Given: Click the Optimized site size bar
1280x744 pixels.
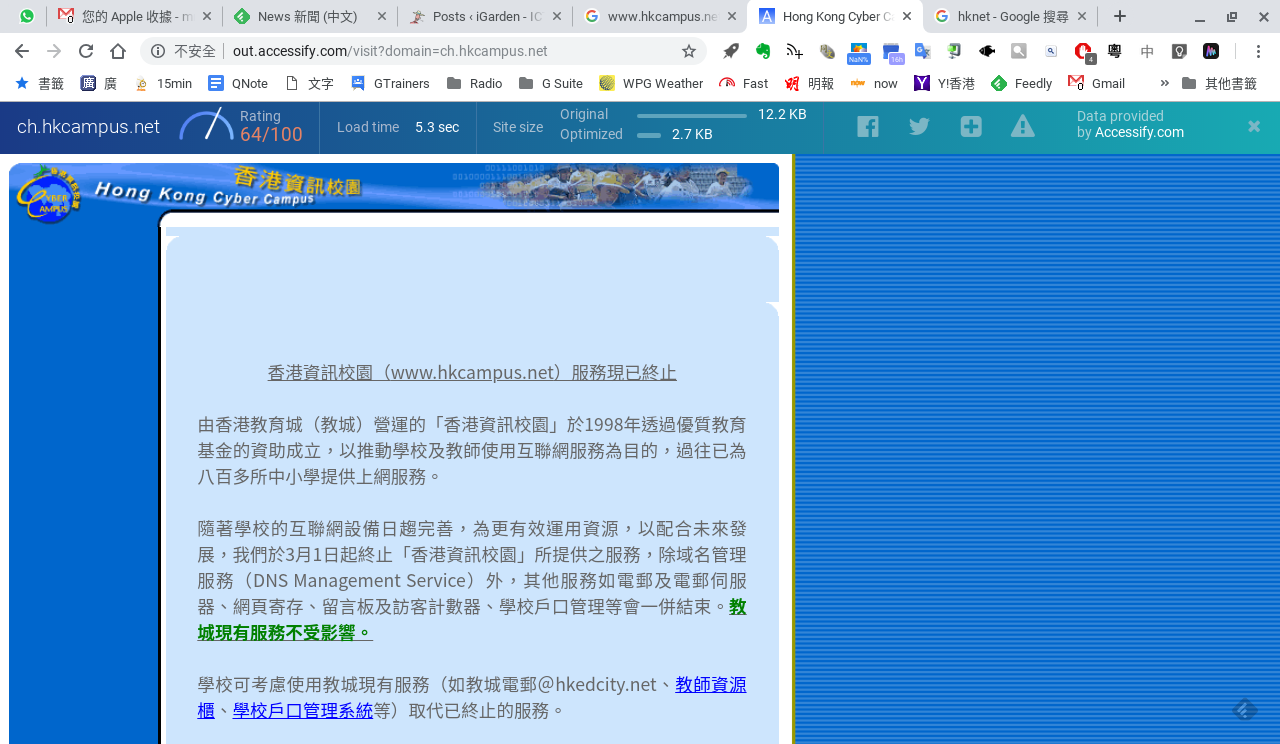Looking at the screenshot, I should pos(649,135).
